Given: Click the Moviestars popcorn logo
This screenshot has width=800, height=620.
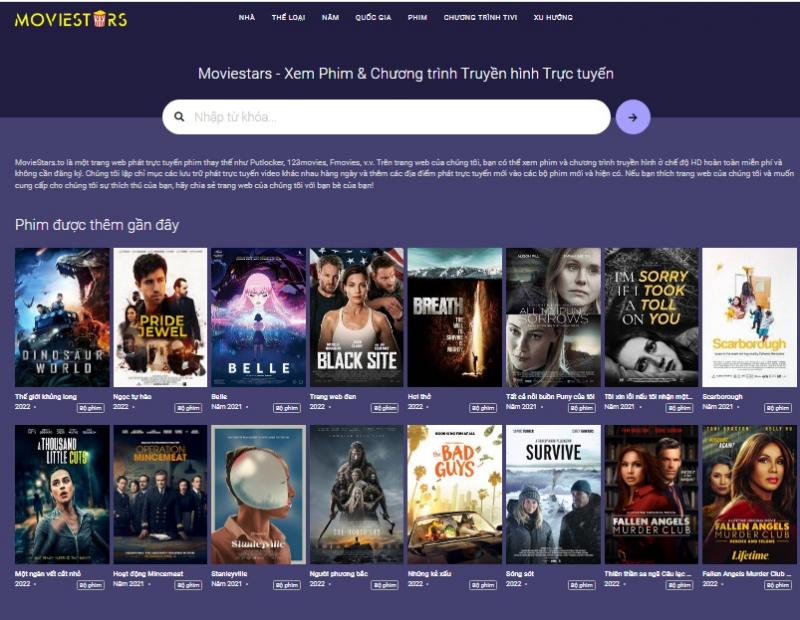Looking at the screenshot, I should coord(71,19).
